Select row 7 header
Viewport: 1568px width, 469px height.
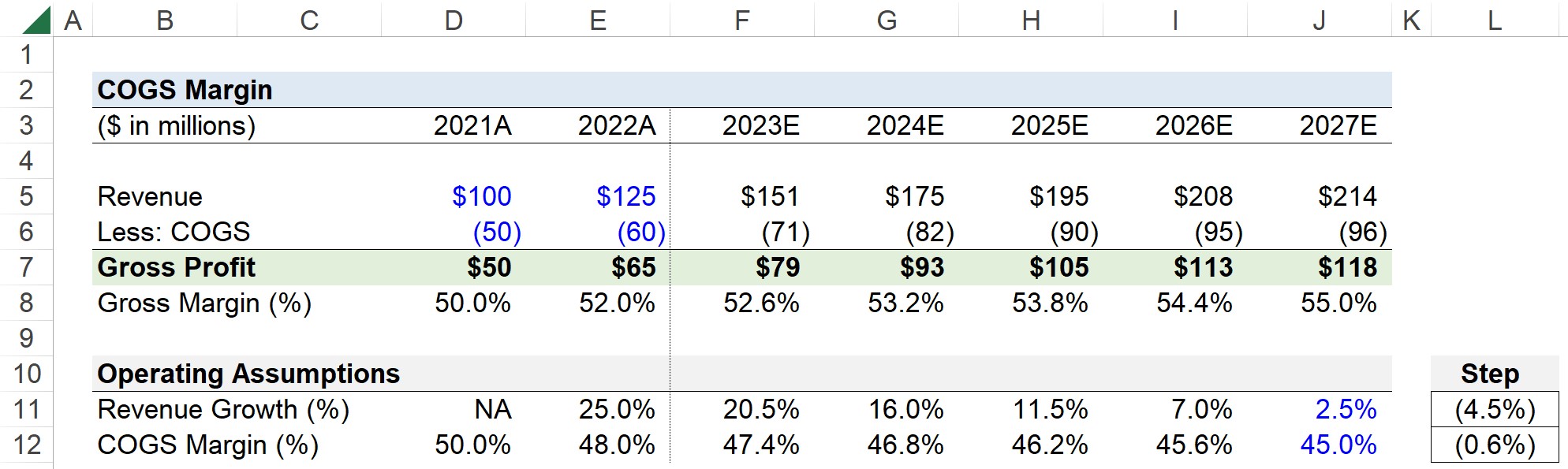pyautogui.click(x=26, y=267)
